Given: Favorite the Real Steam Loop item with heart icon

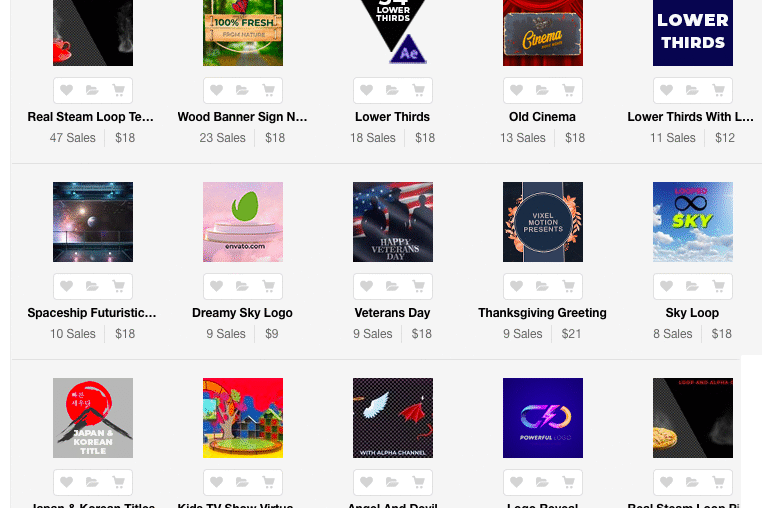Looking at the screenshot, I should click(67, 90).
